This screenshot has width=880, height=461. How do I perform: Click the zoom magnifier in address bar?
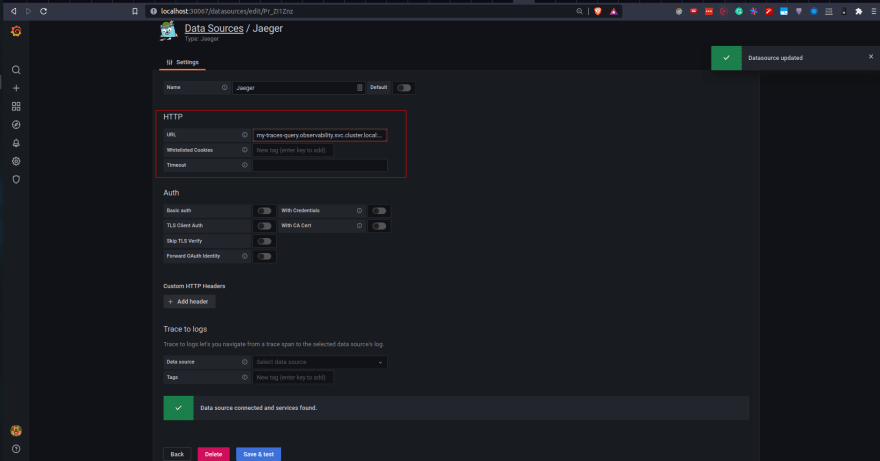tap(579, 11)
